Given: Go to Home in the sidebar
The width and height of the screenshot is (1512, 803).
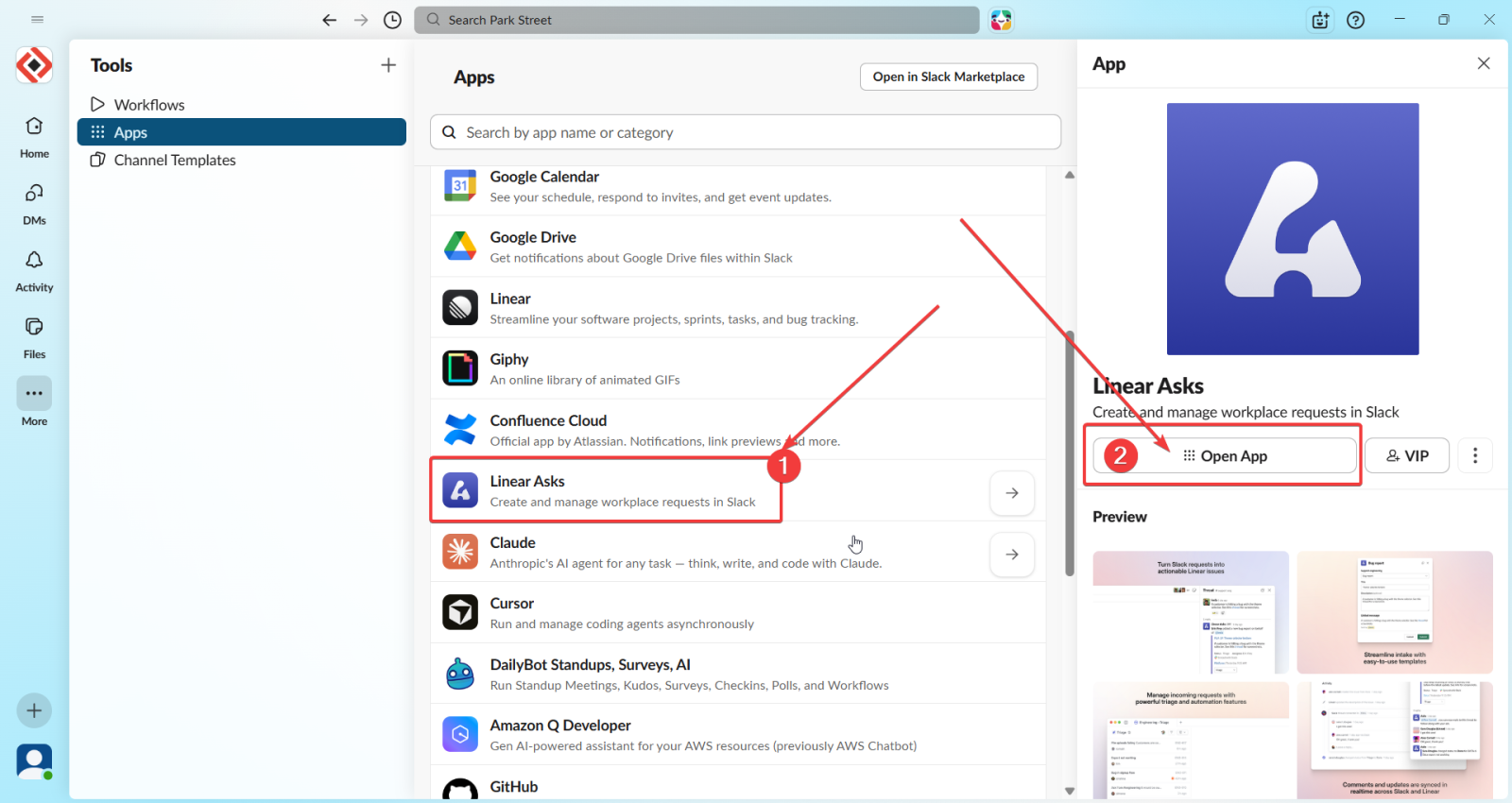Looking at the screenshot, I should click(34, 137).
